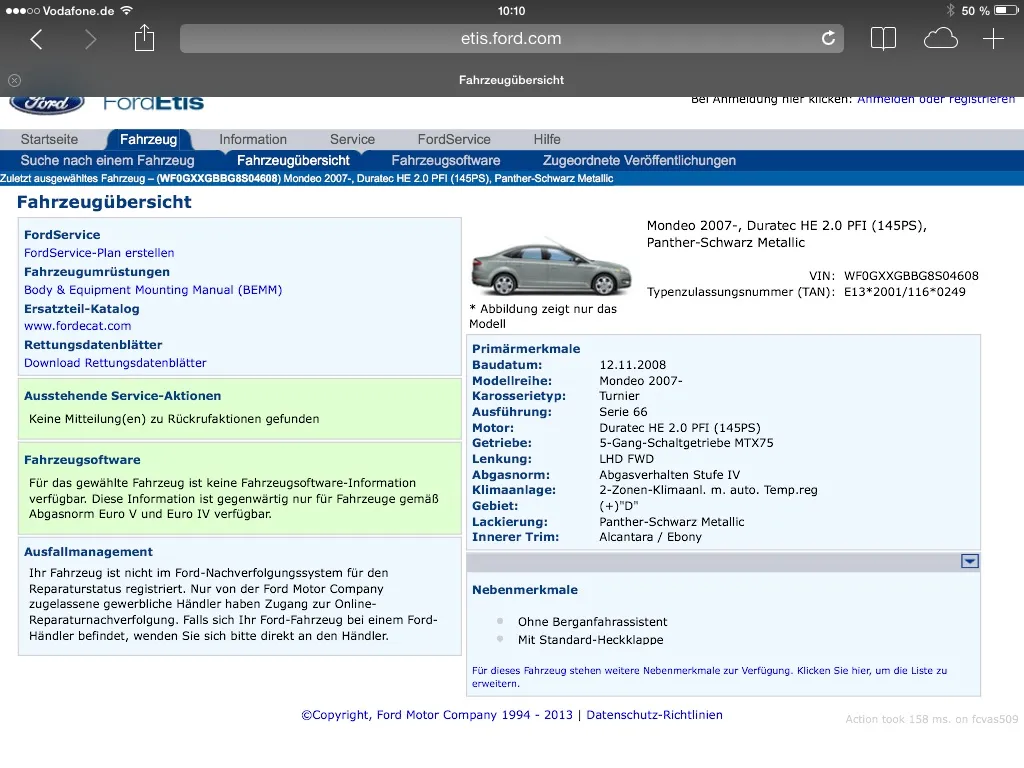Click Download Rettungsdatenblätter link
The image size is (1024, 768).
pos(115,363)
